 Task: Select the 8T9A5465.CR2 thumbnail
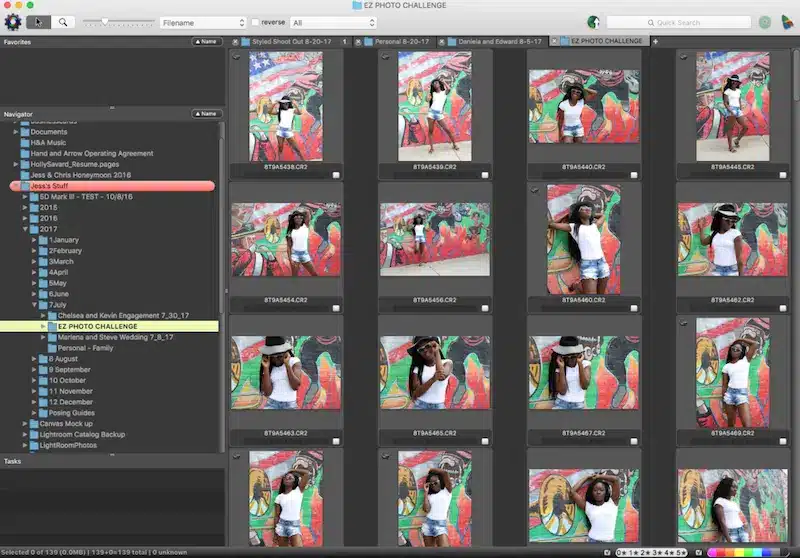(x=435, y=373)
